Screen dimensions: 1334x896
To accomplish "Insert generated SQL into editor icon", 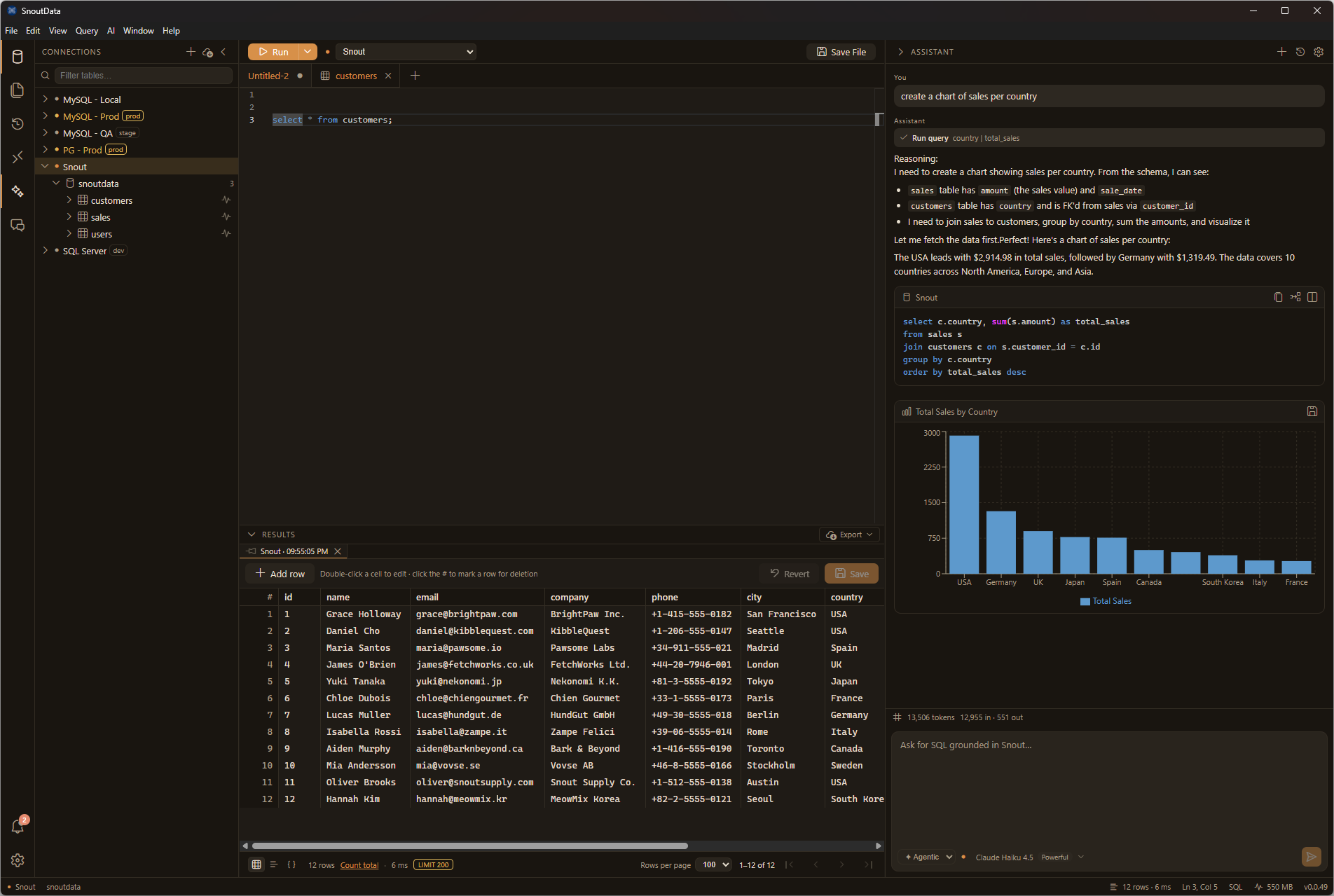I will 1295,297.
